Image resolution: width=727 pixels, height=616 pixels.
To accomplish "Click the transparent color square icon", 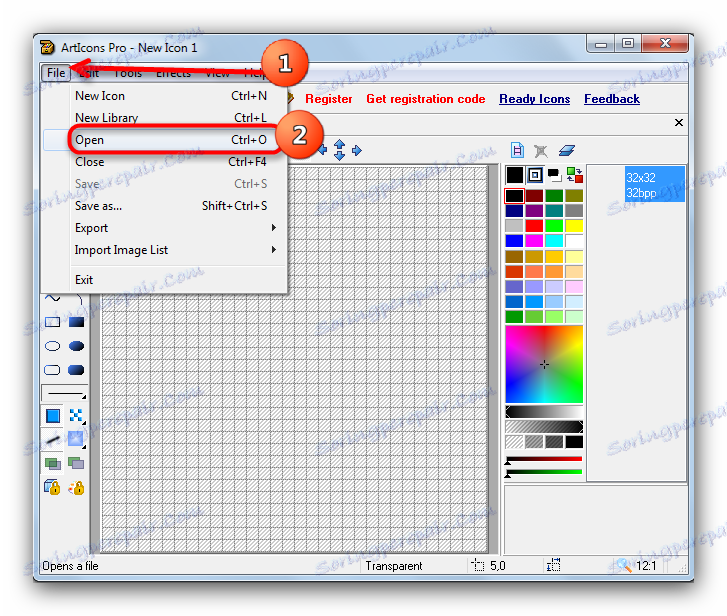I will (535, 175).
